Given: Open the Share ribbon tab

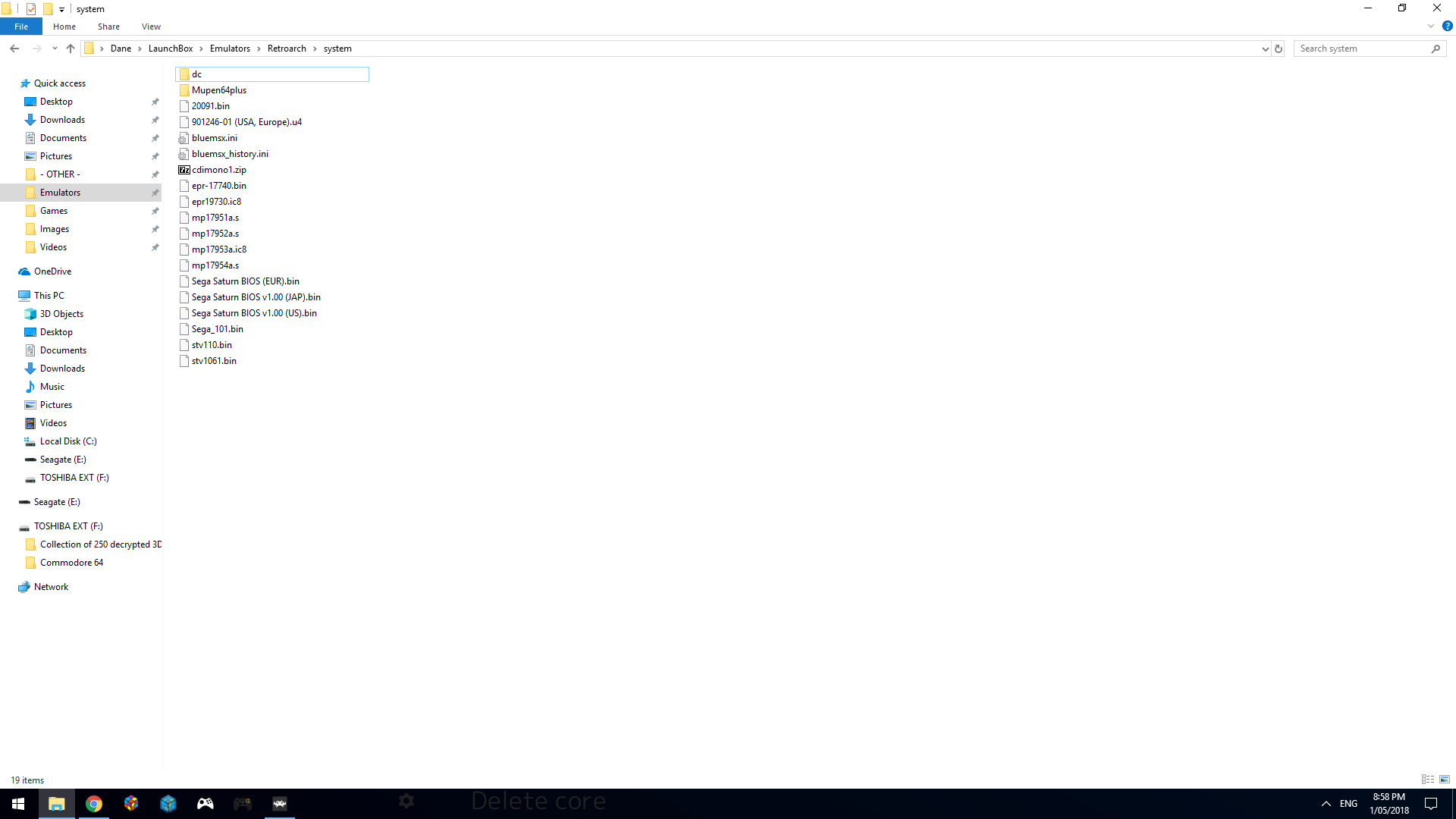Looking at the screenshot, I should 108,27.
